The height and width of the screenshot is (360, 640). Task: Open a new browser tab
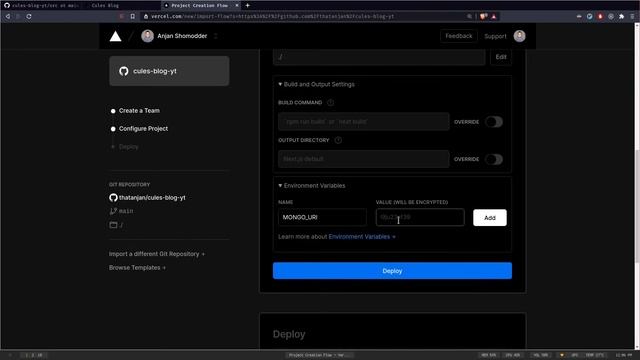pos(247,5)
